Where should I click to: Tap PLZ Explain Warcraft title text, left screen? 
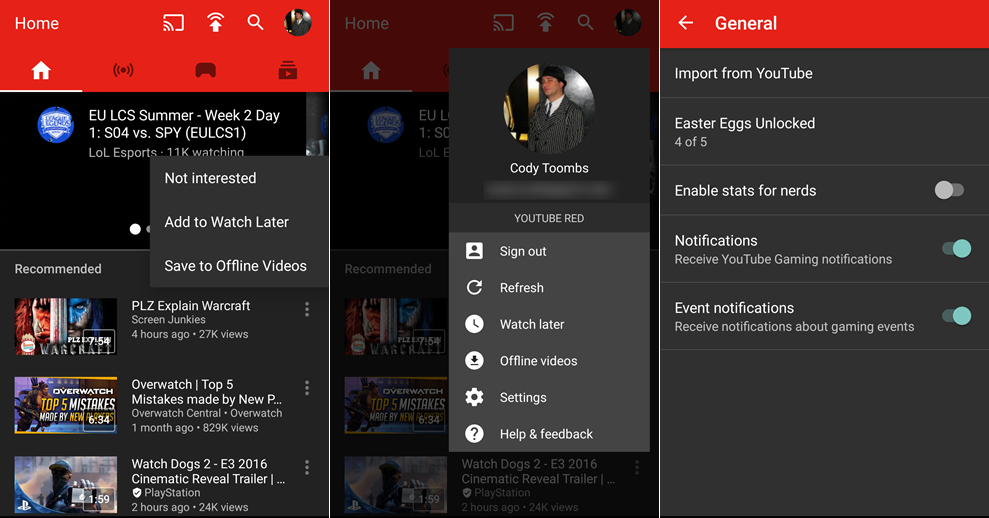click(x=190, y=305)
